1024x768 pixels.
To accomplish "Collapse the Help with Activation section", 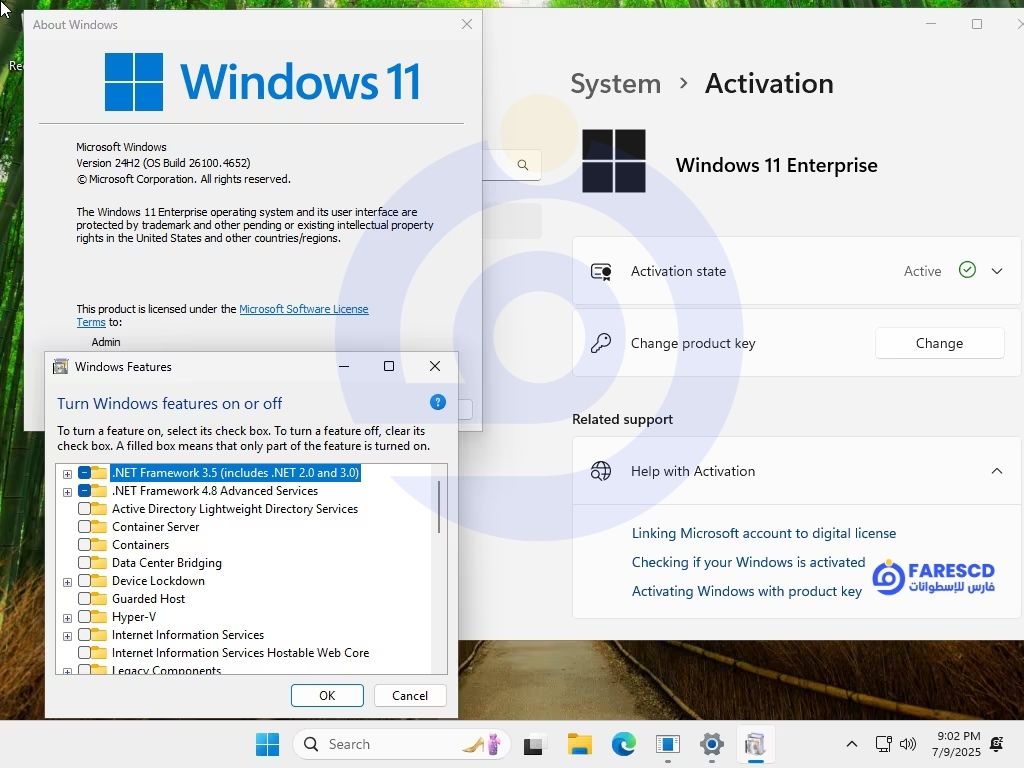I will tap(997, 471).
